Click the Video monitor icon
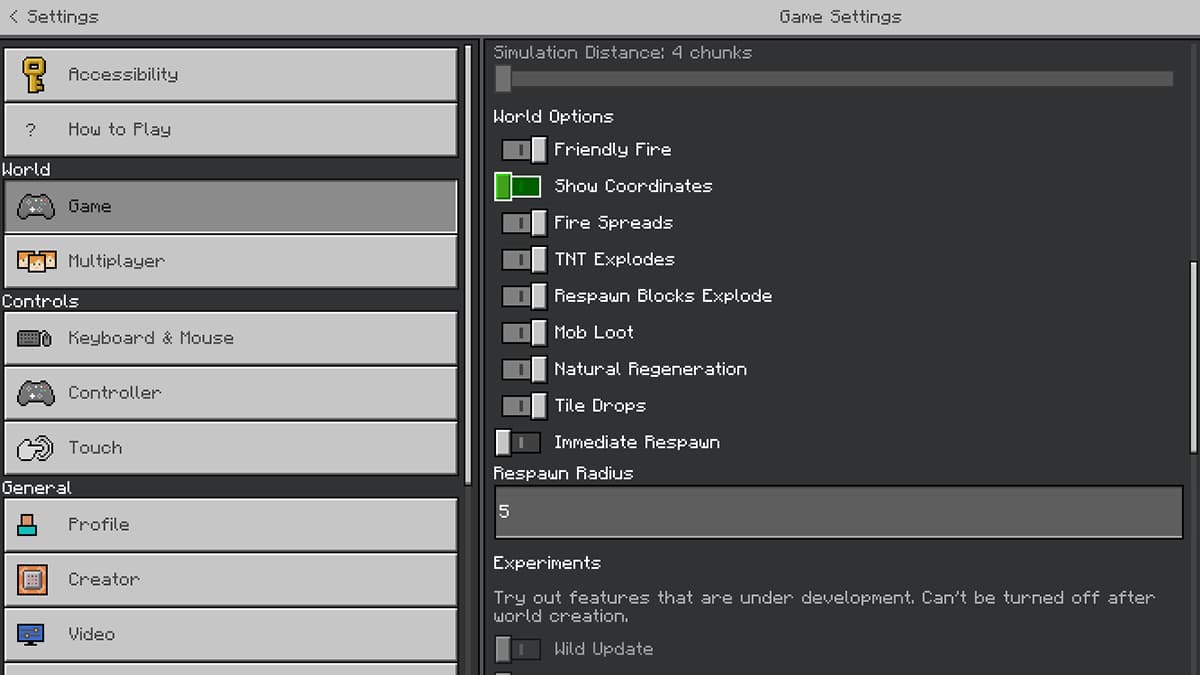This screenshot has width=1200, height=675. tap(30, 634)
